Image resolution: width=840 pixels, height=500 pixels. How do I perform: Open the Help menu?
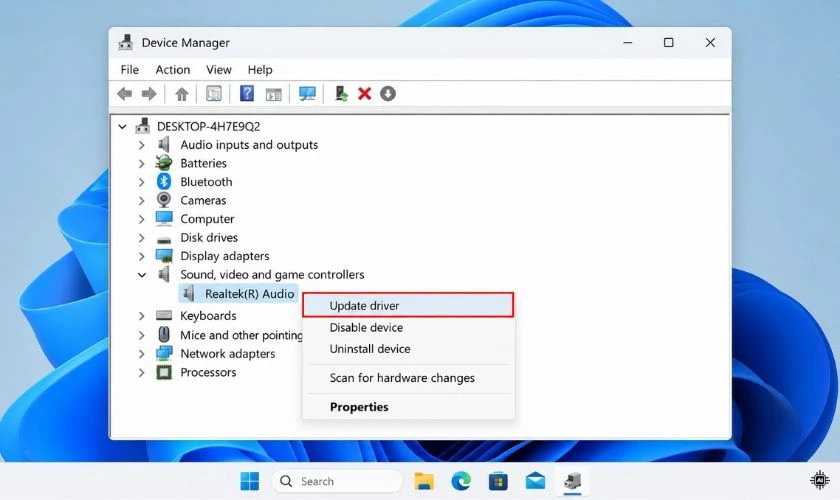(x=260, y=70)
